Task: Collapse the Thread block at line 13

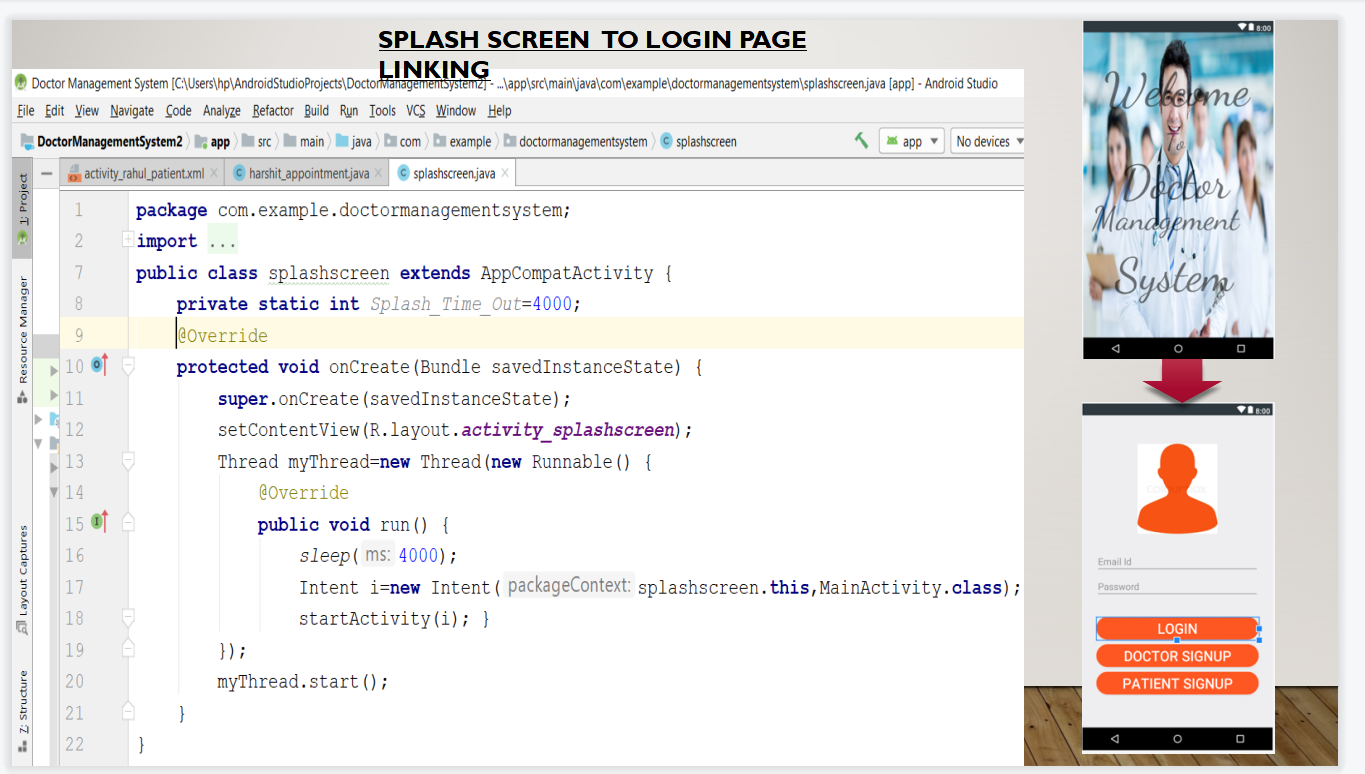Action: pyautogui.click(x=128, y=461)
